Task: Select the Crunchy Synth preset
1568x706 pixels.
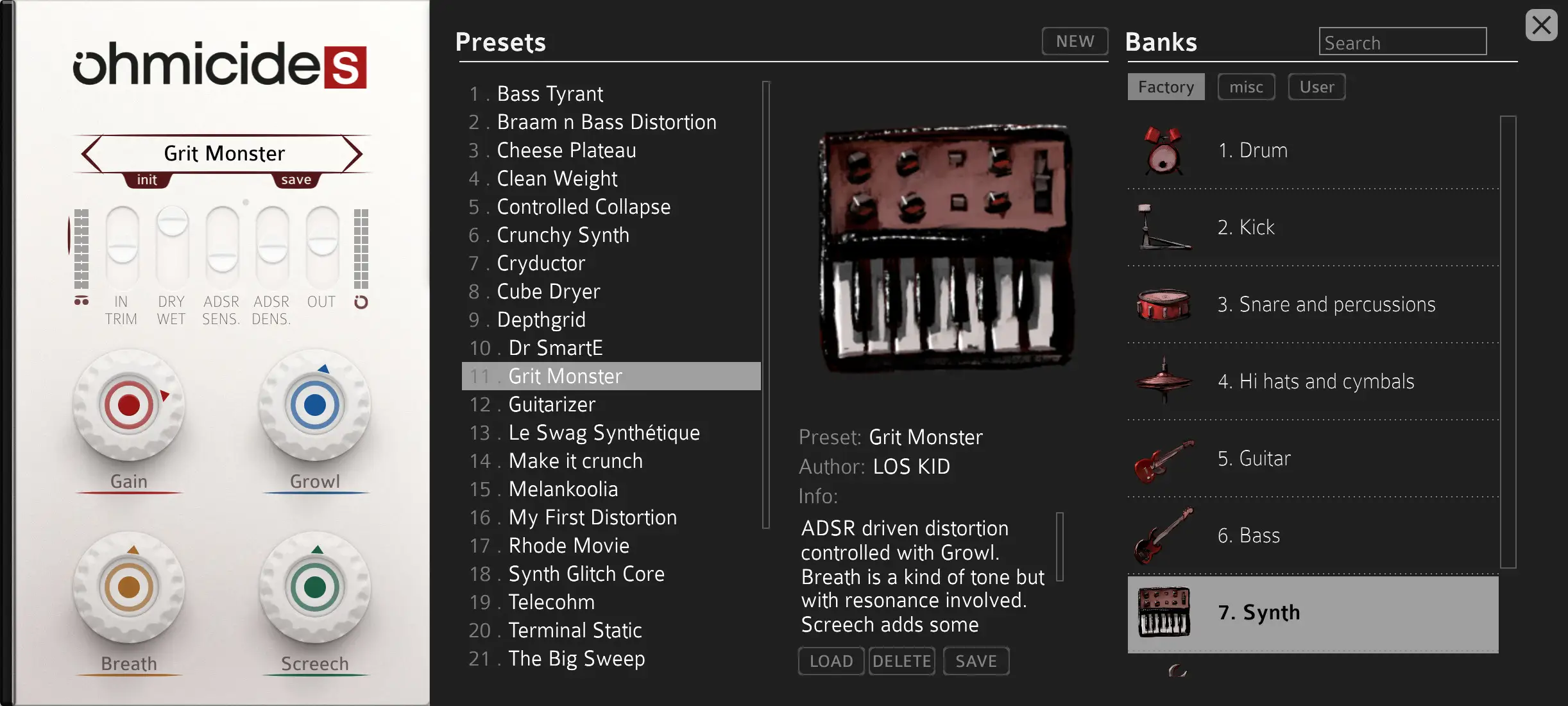Action: coord(611,235)
